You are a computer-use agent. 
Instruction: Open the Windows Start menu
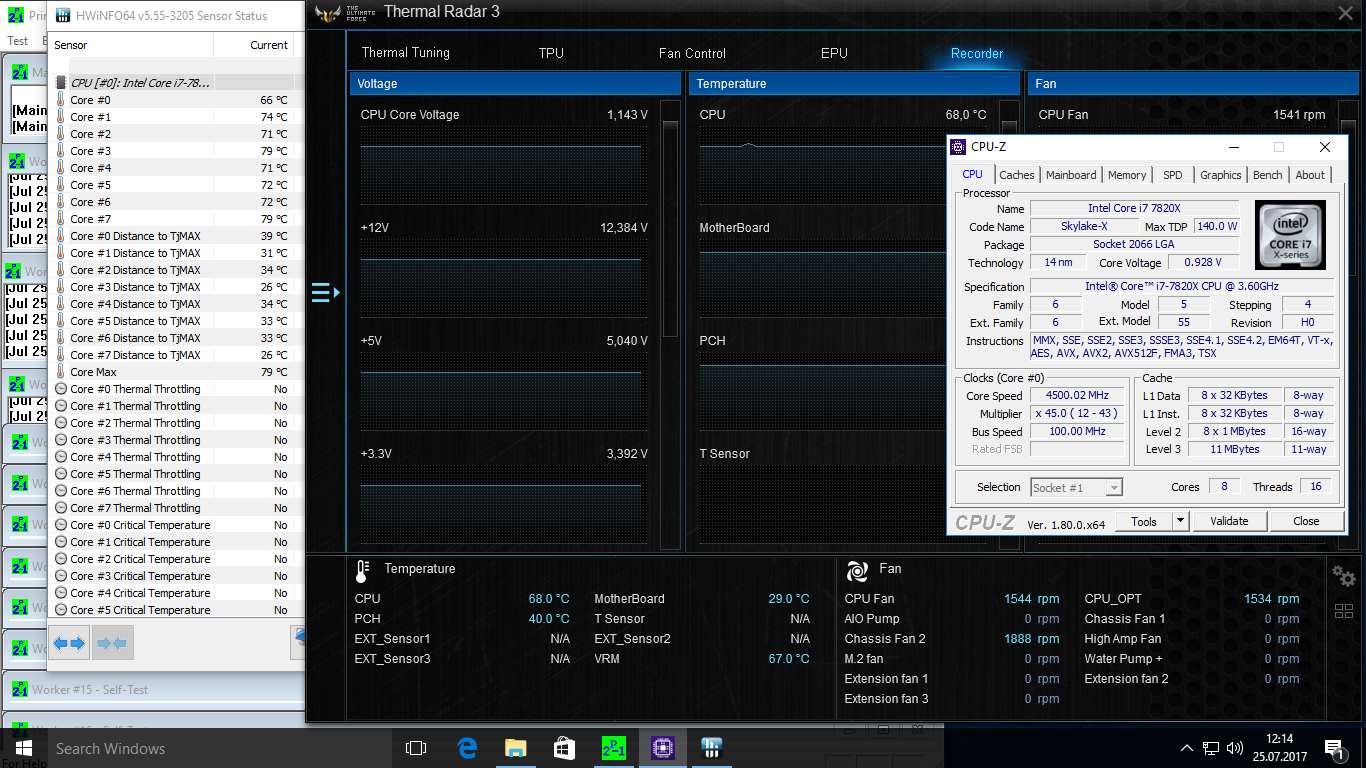point(24,748)
